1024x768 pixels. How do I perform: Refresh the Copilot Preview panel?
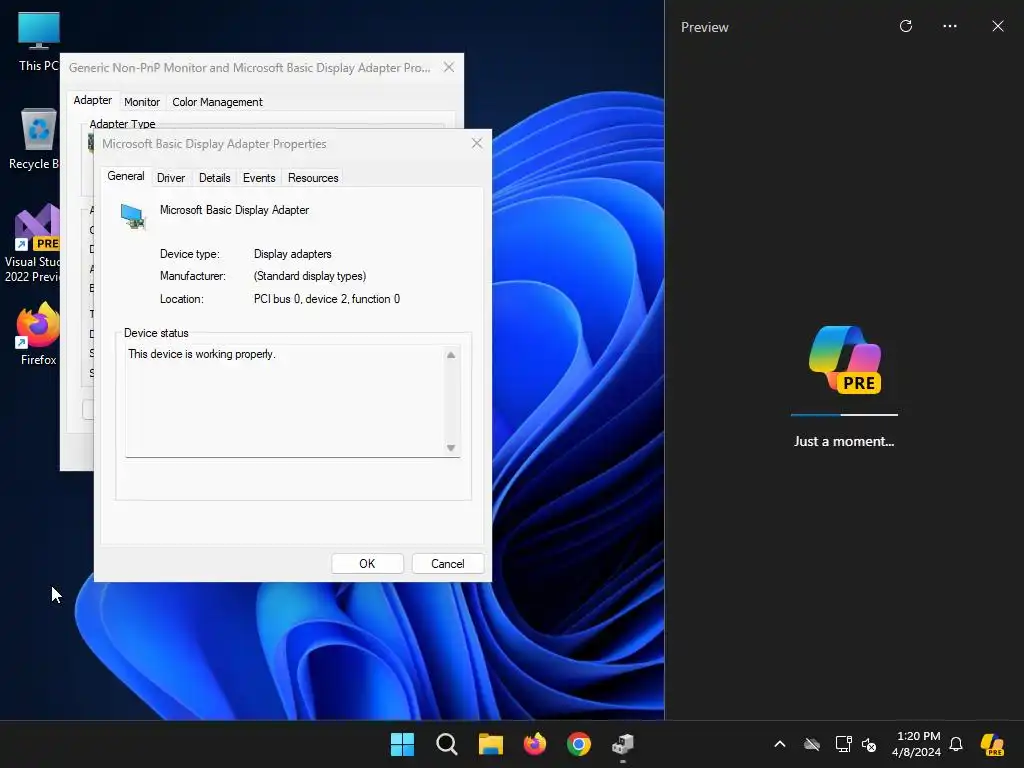click(x=906, y=26)
